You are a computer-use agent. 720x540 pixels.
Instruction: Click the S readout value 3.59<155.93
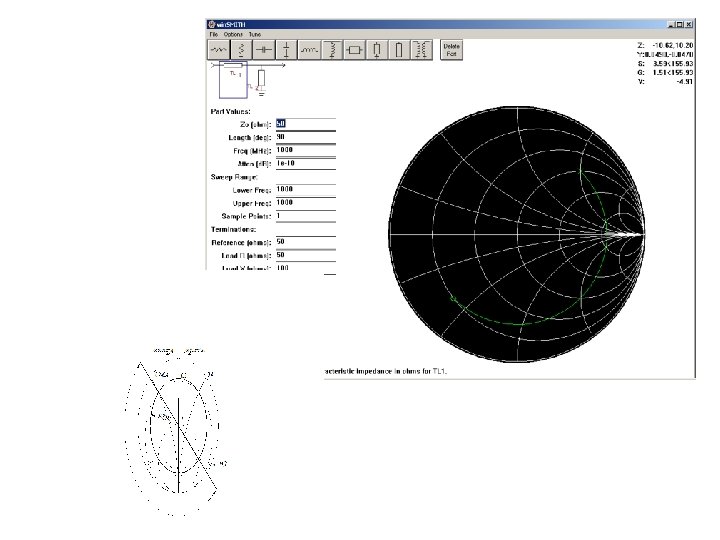pos(673,64)
